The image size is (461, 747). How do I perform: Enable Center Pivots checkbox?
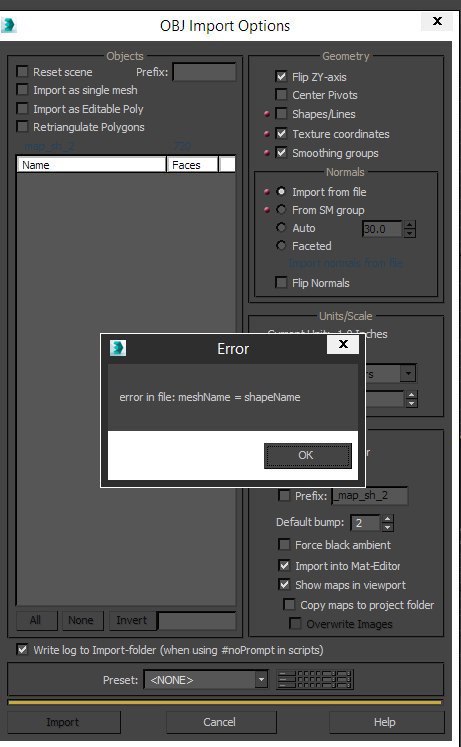pos(281,94)
